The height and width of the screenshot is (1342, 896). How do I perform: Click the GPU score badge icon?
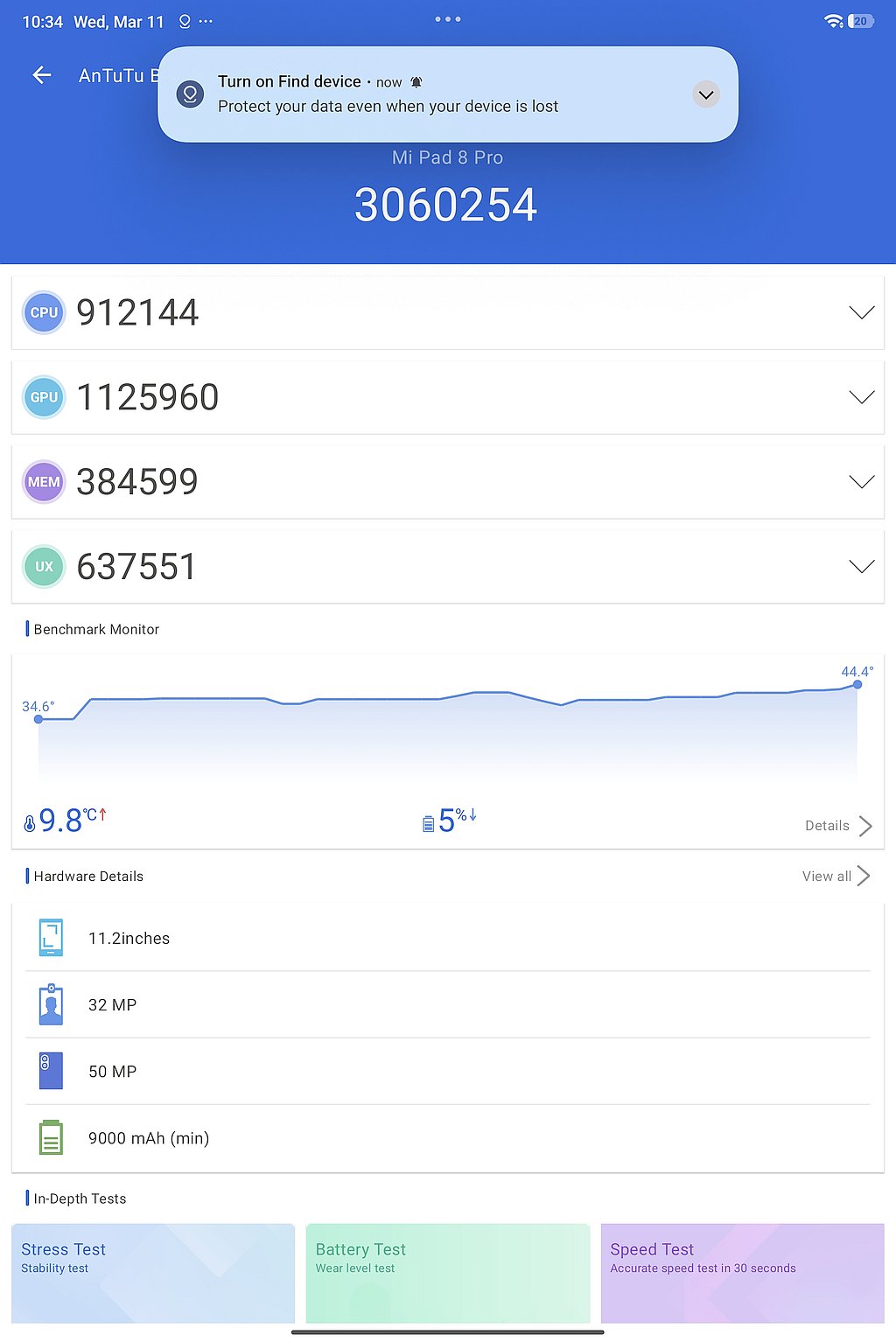click(x=44, y=397)
